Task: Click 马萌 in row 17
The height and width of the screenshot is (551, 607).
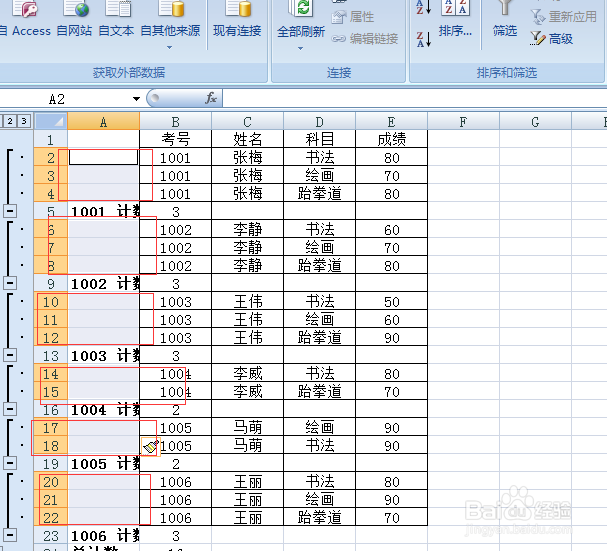Action: (247, 427)
